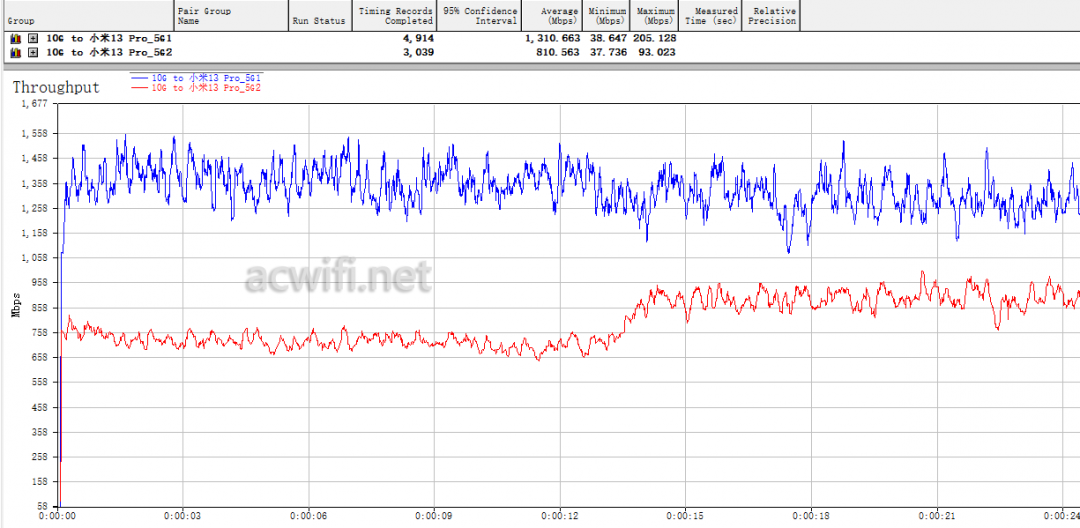Click the Run Status column header
1080x528 pixels.
point(318,20)
